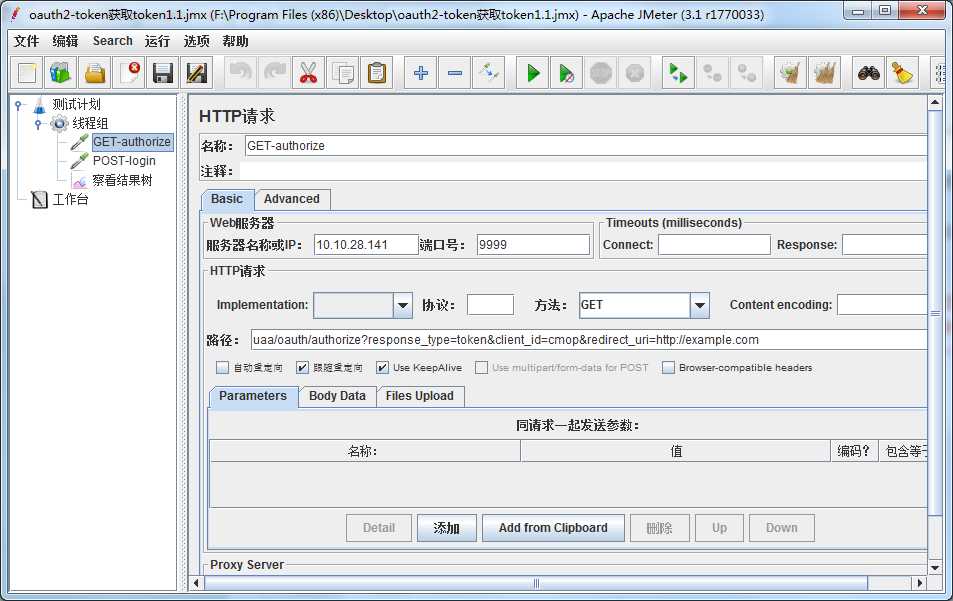Screen dimensions: 953x601
Task: Click the Close test plan icon
Action: (x=129, y=73)
